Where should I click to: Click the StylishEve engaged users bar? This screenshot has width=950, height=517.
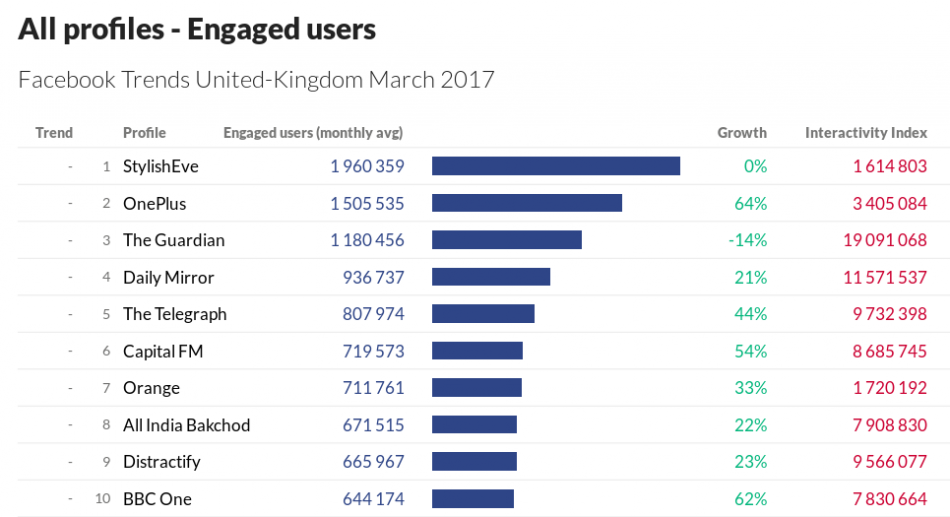coord(555,166)
